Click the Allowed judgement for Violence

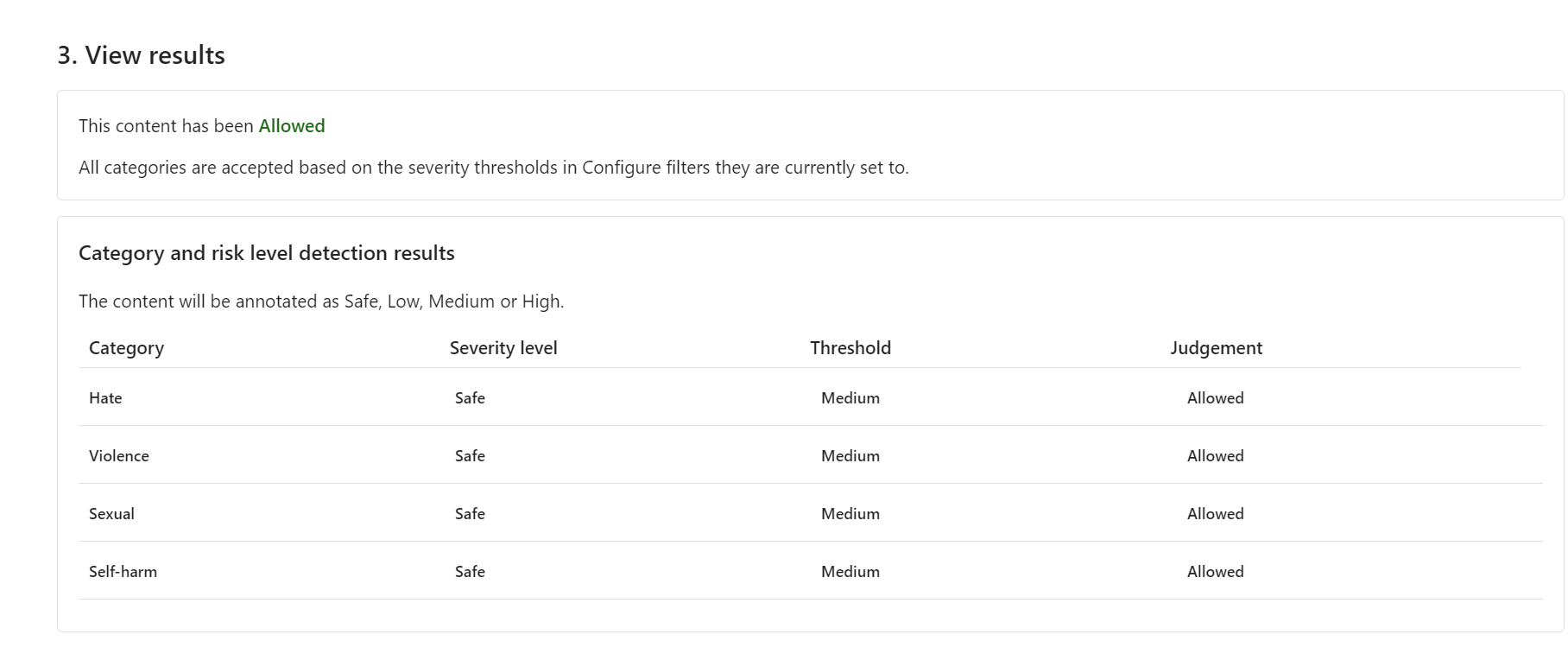pos(1215,456)
